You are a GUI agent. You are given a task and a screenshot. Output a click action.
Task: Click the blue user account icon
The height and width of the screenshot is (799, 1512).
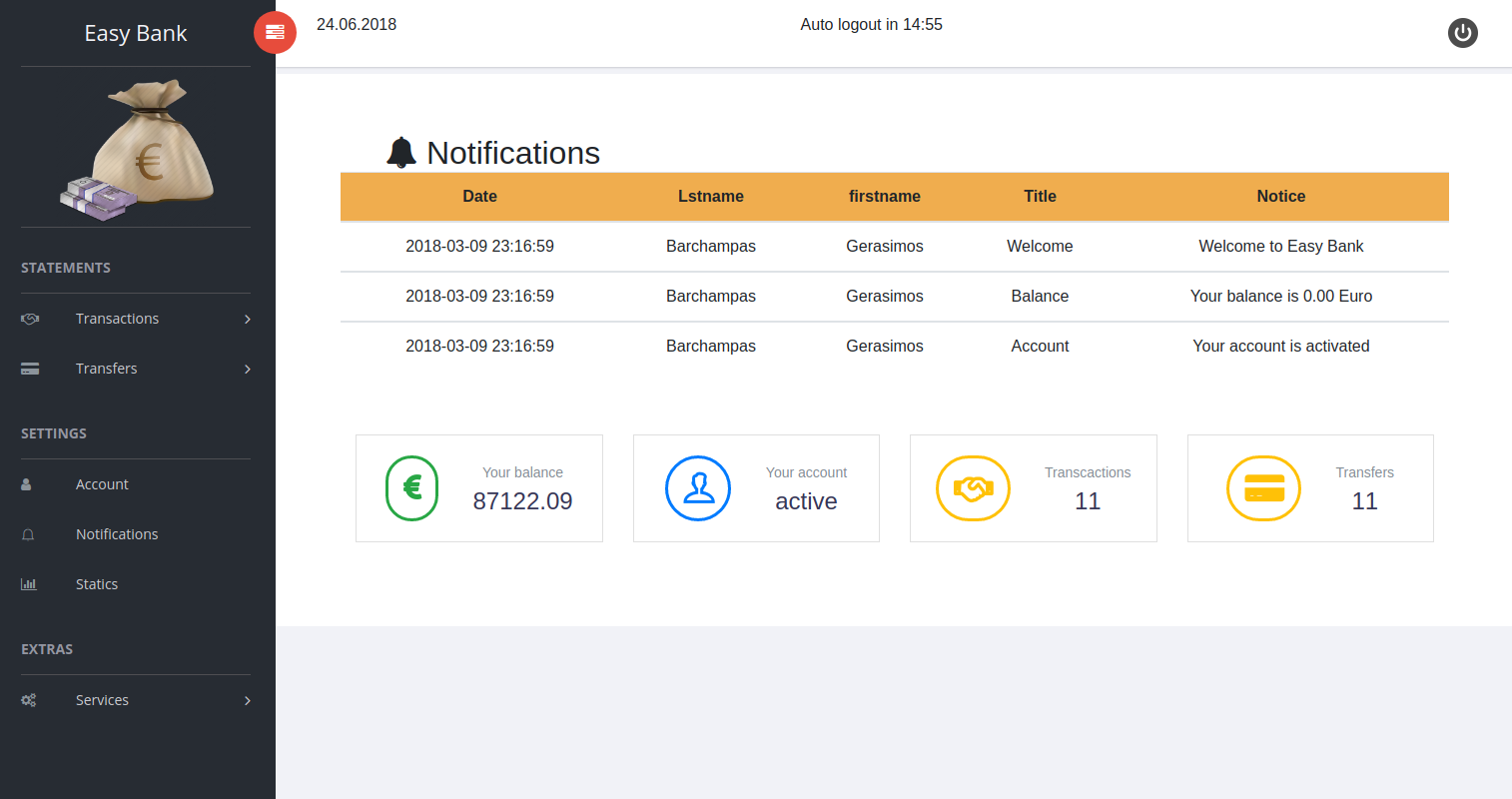(x=698, y=488)
